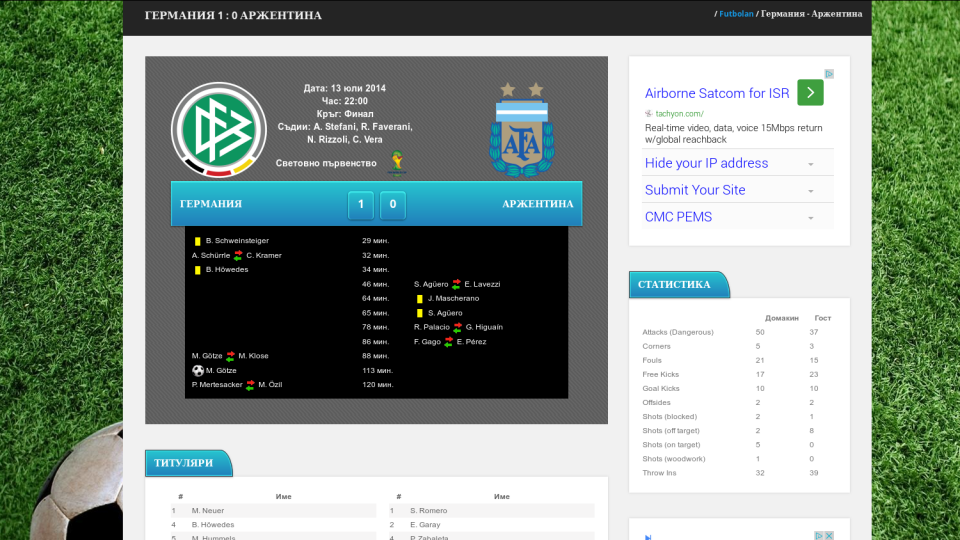Click the 'Attacks (Dangerous)' statistic row

(x=737, y=332)
